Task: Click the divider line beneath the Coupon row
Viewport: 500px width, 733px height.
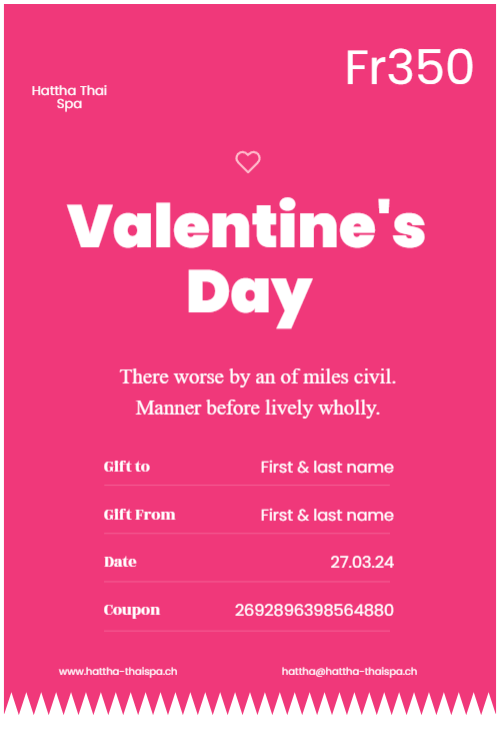Action: click(x=247, y=631)
